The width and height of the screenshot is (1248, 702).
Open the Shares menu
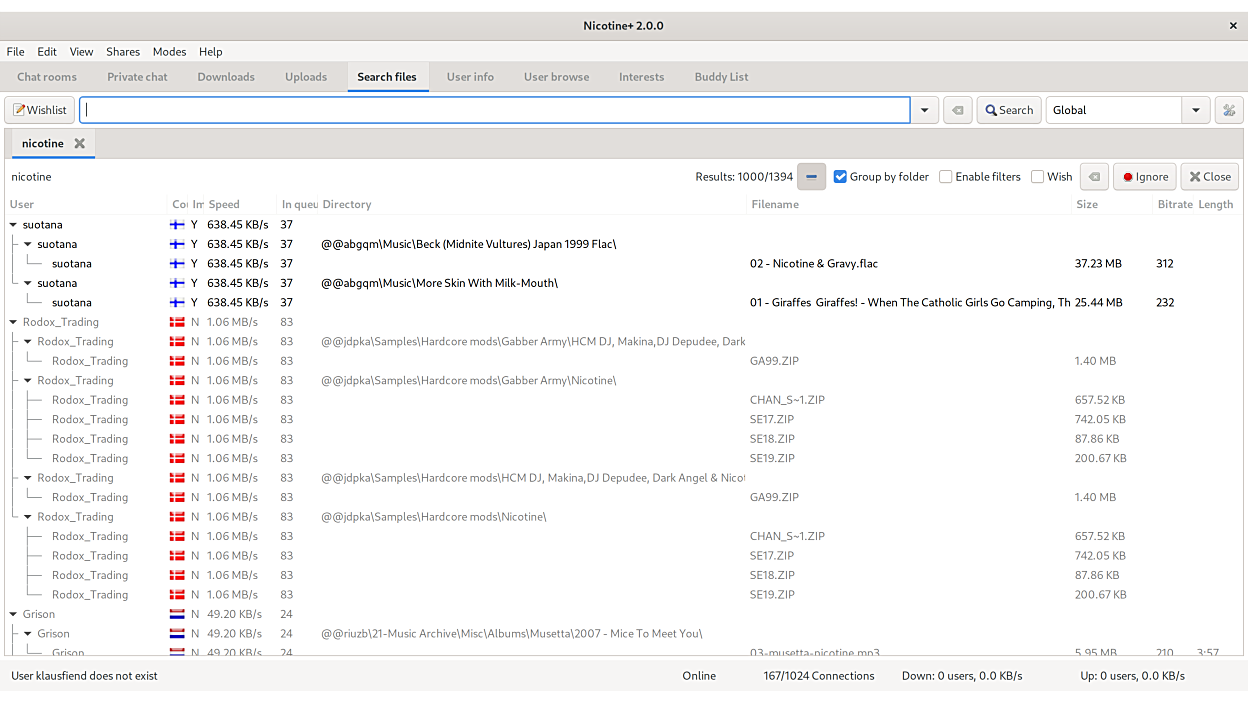pos(123,52)
